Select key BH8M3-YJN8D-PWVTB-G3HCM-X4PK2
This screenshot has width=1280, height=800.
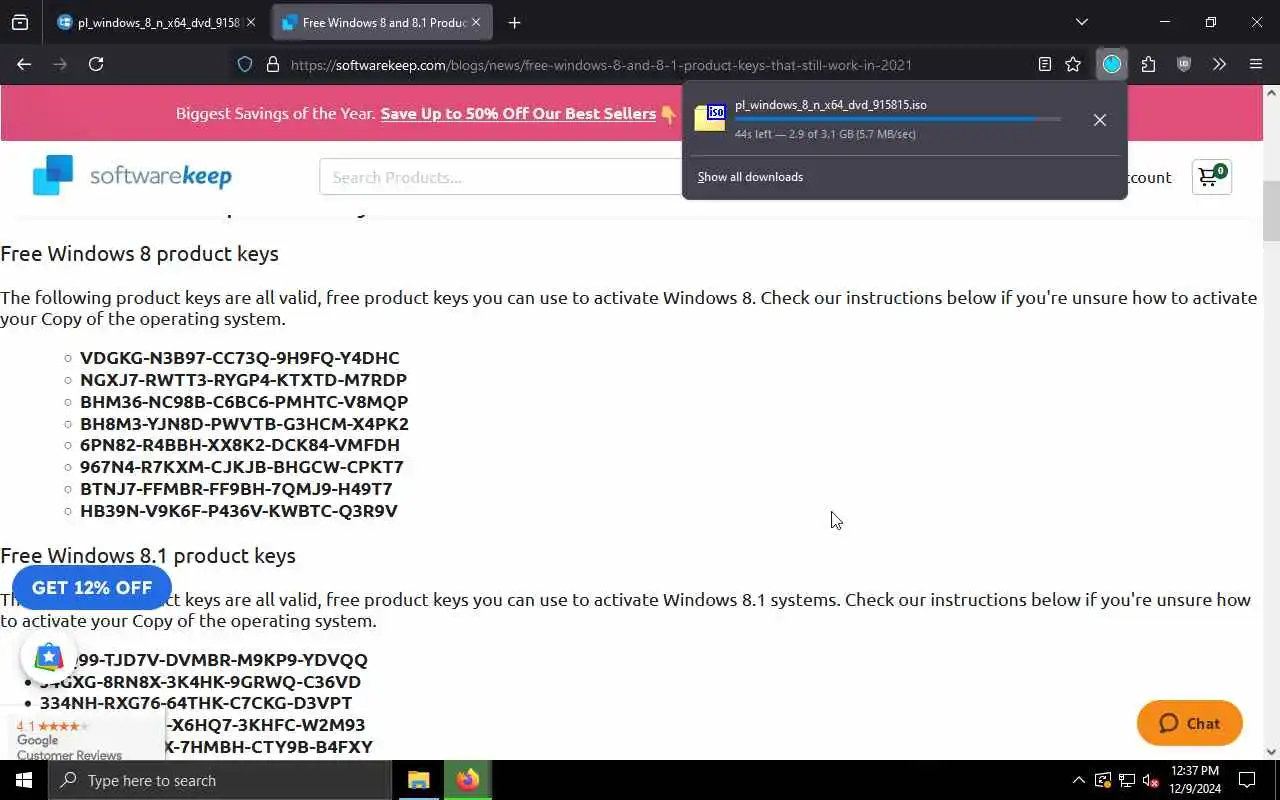[x=244, y=424]
